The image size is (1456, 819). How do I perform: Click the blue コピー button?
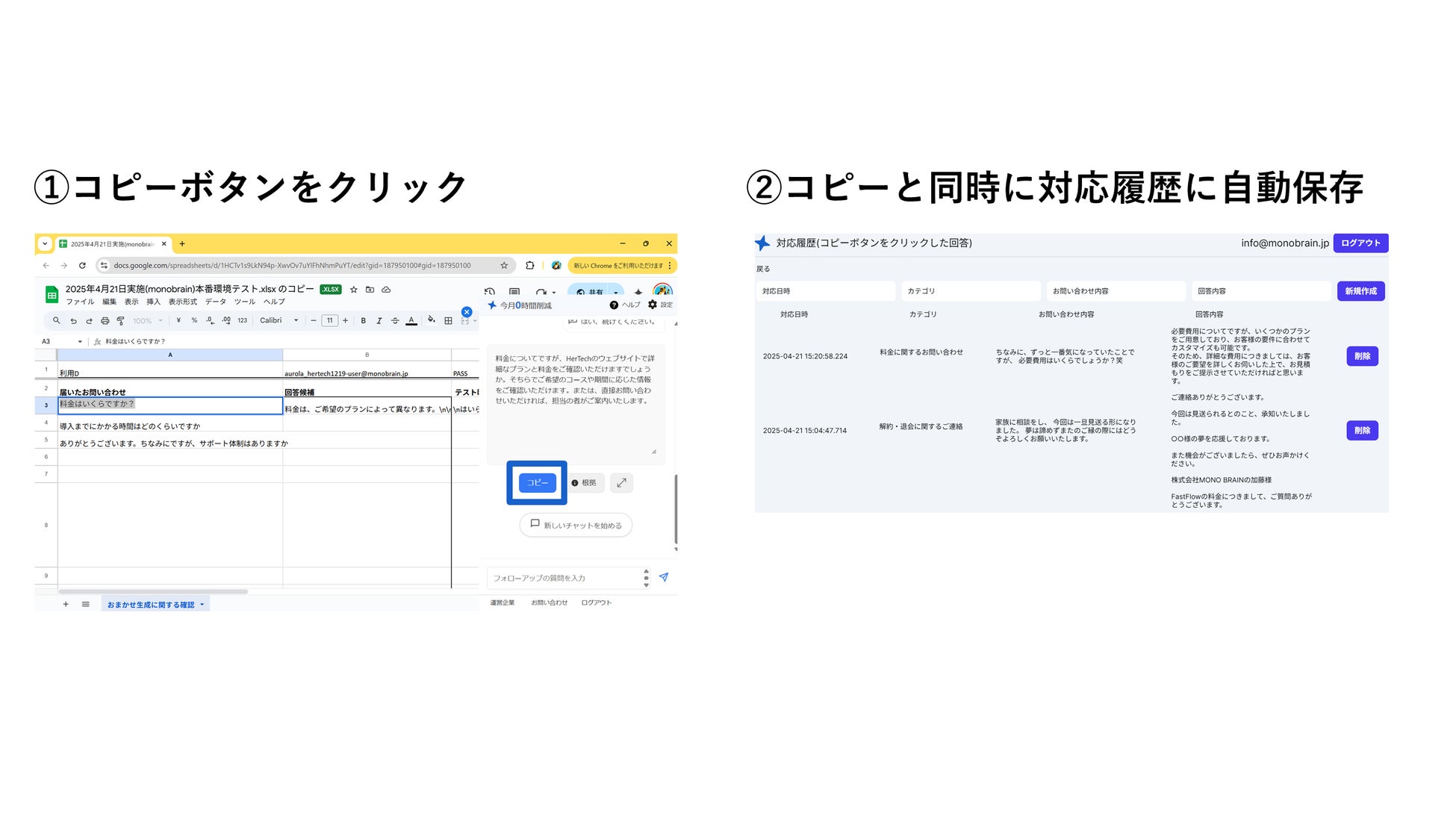point(537,483)
